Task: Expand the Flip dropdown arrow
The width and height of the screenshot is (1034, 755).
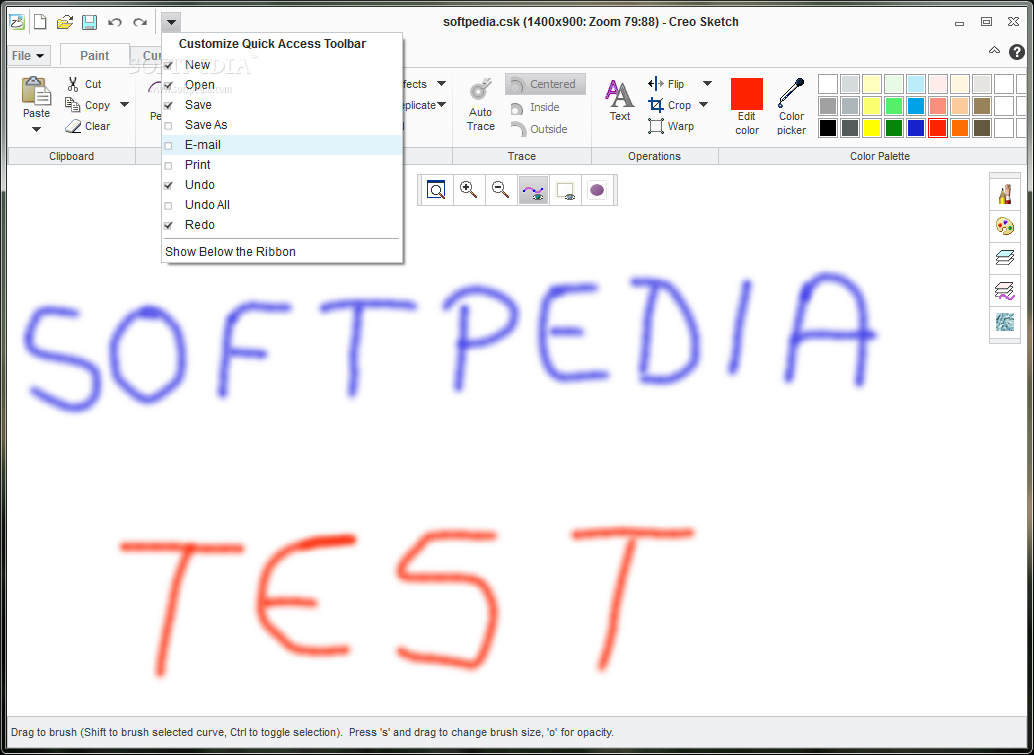Action: (x=707, y=84)
